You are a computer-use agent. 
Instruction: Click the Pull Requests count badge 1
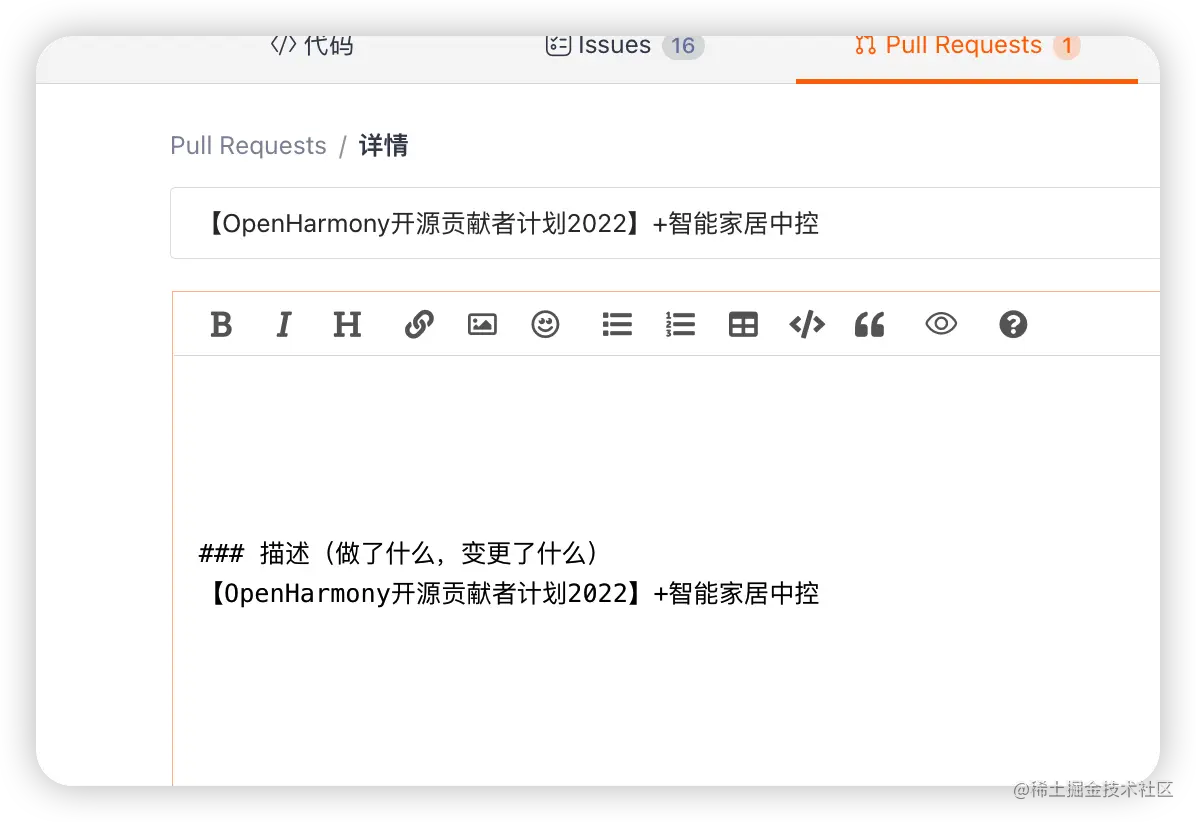[x=1067, y=46]
